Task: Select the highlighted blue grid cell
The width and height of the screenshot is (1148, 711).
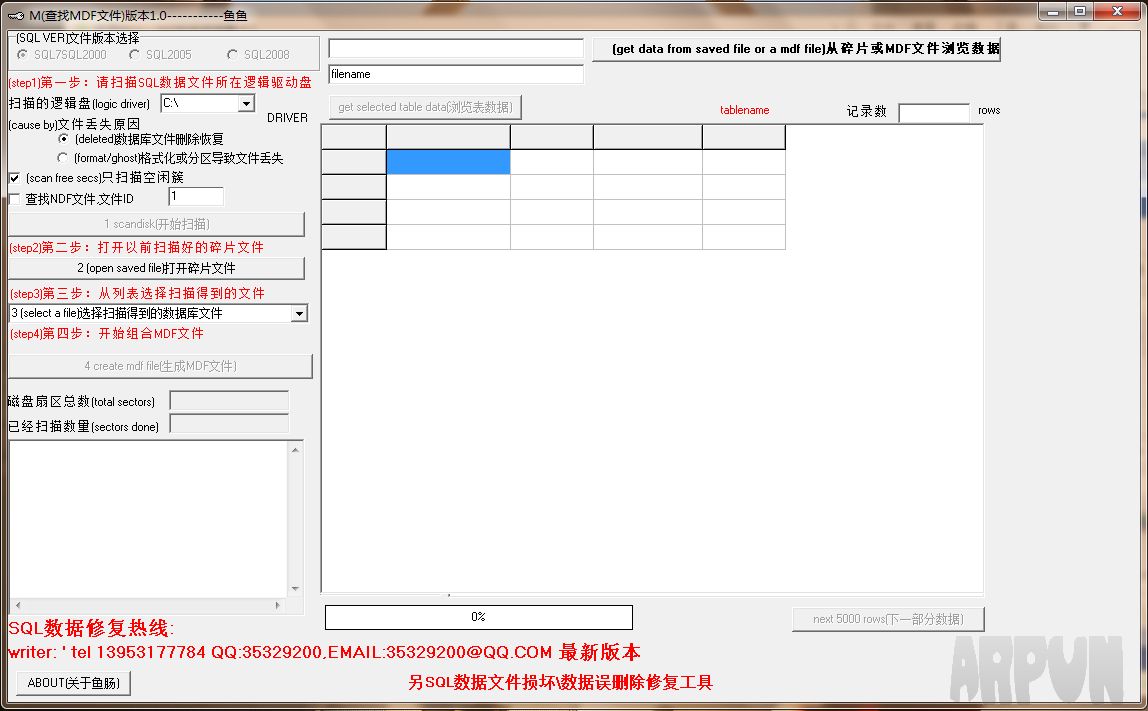Action: click(x=448, y=161)
